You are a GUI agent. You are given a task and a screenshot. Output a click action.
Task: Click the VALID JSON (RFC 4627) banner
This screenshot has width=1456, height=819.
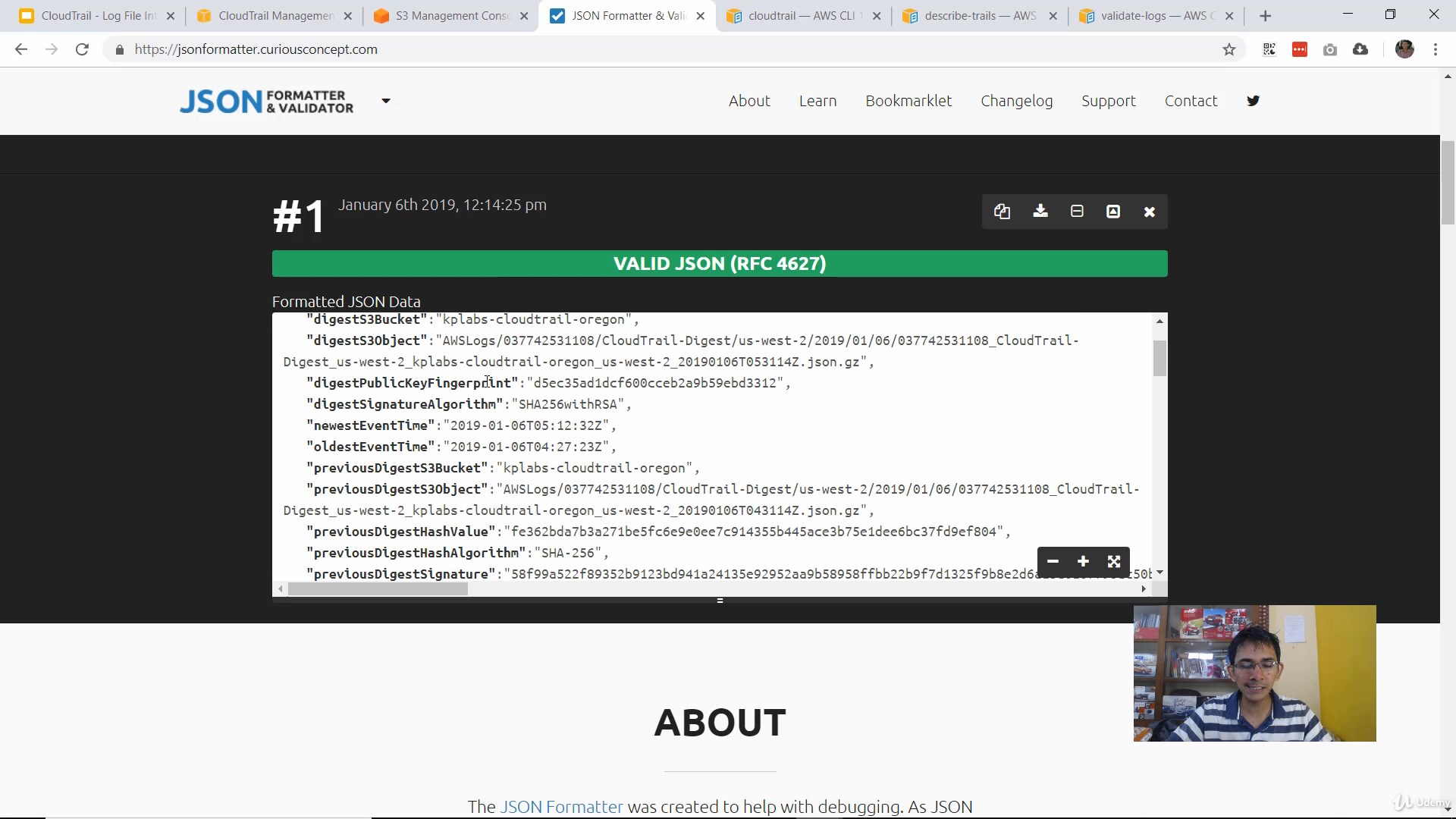720,264
